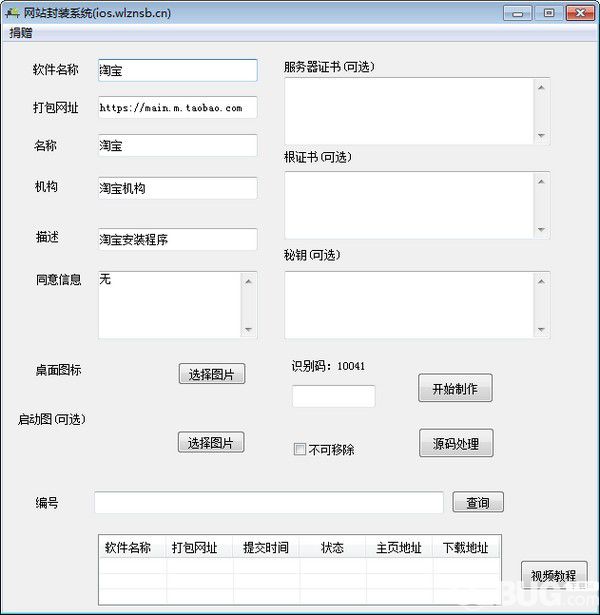This screenshot has height=615, width=600.
Task: Click the 机构 input field
Action: click(178, 188)
